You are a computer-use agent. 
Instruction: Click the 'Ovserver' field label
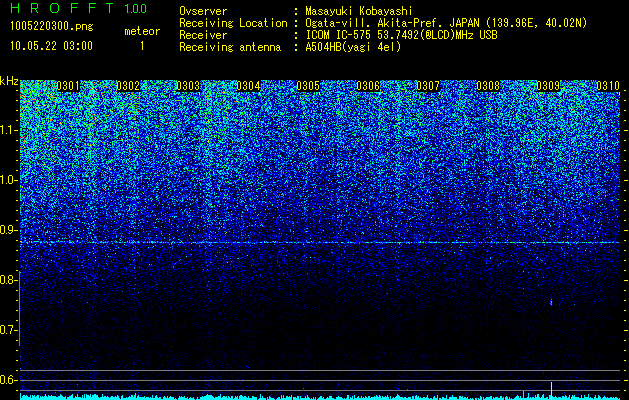tap(203, 11)
